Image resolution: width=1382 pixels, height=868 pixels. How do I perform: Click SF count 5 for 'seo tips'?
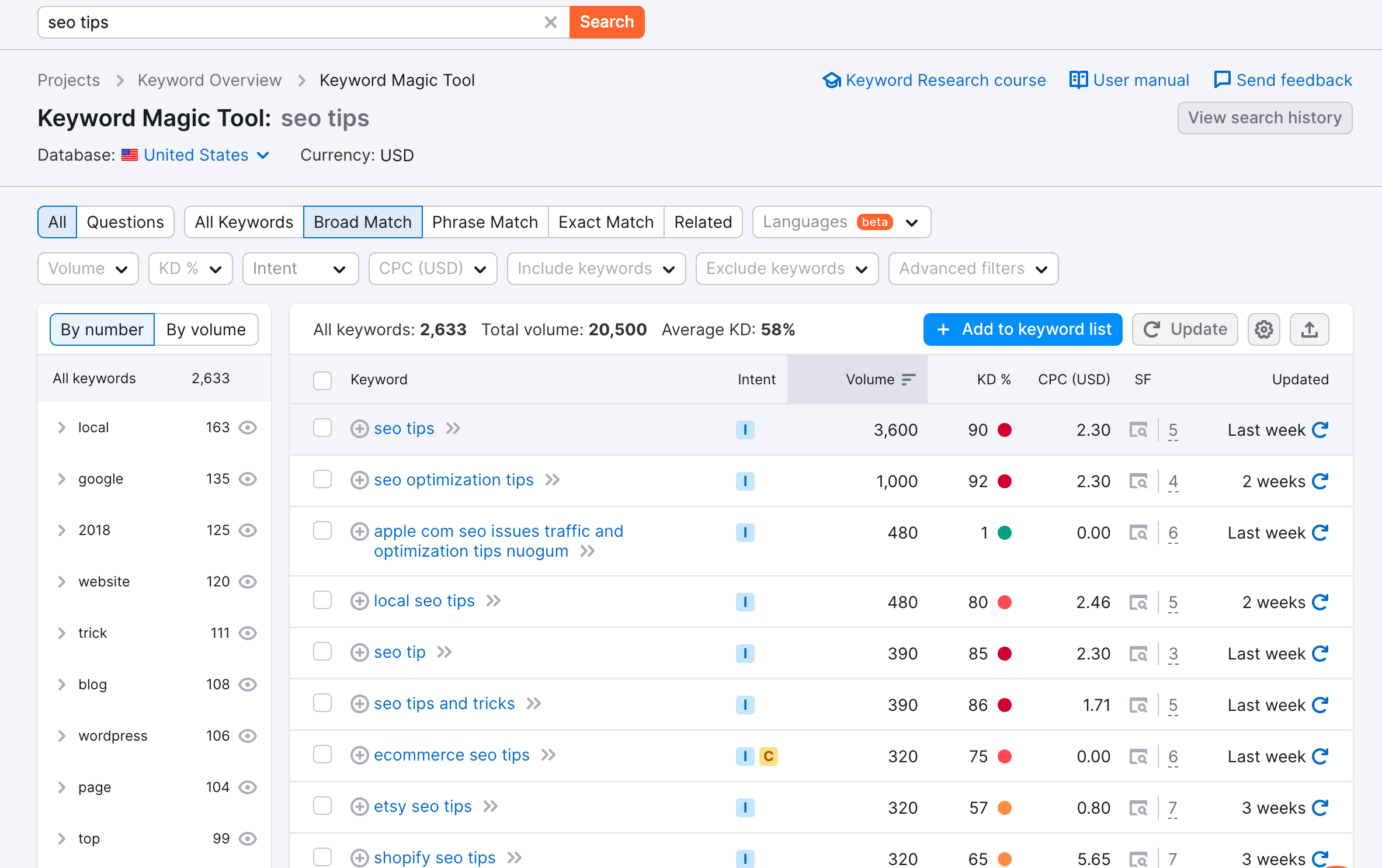[1173, 430]
